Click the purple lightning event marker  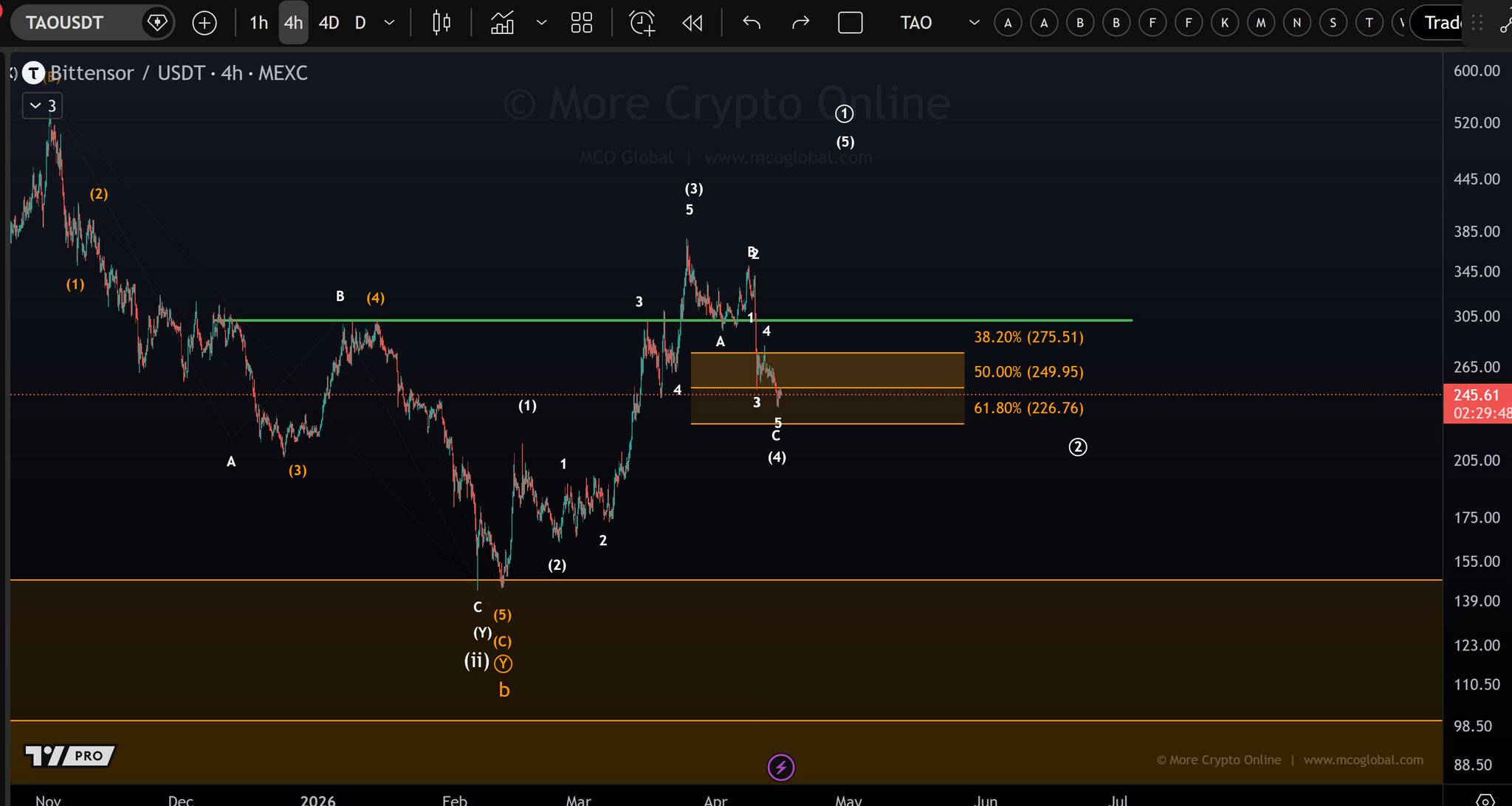tap(781, 768)
